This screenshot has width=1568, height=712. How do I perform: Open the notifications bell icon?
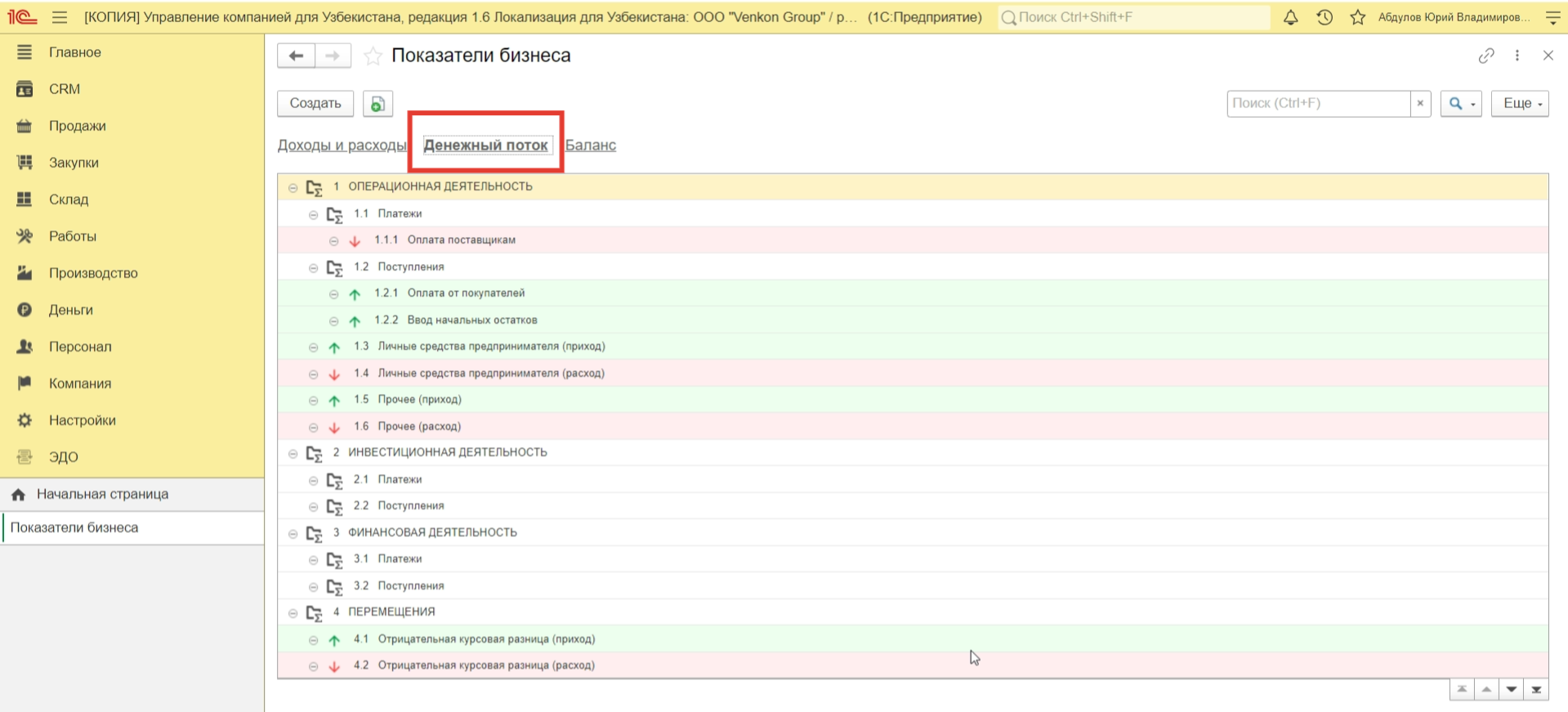[x=1290, y=17]
